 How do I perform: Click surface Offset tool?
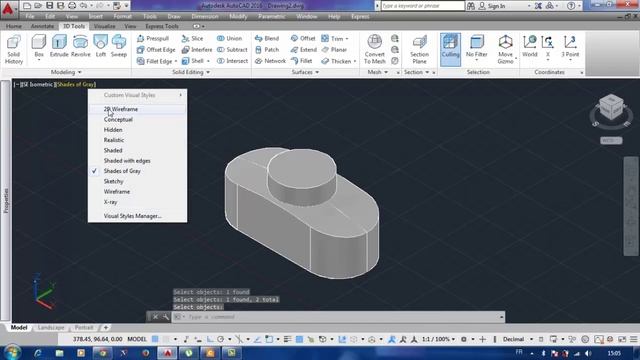303,38
